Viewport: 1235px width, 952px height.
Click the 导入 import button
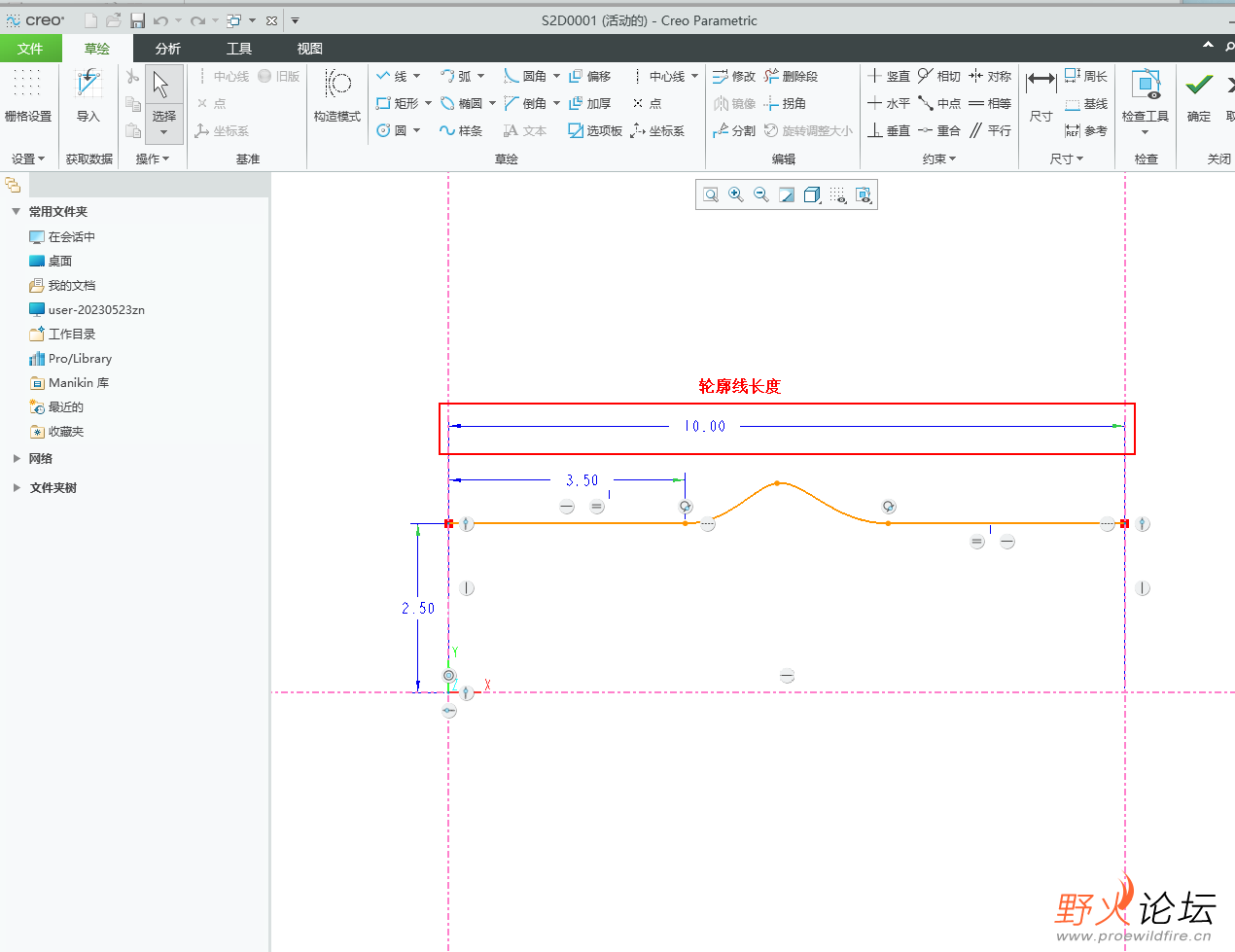point(88,95)
